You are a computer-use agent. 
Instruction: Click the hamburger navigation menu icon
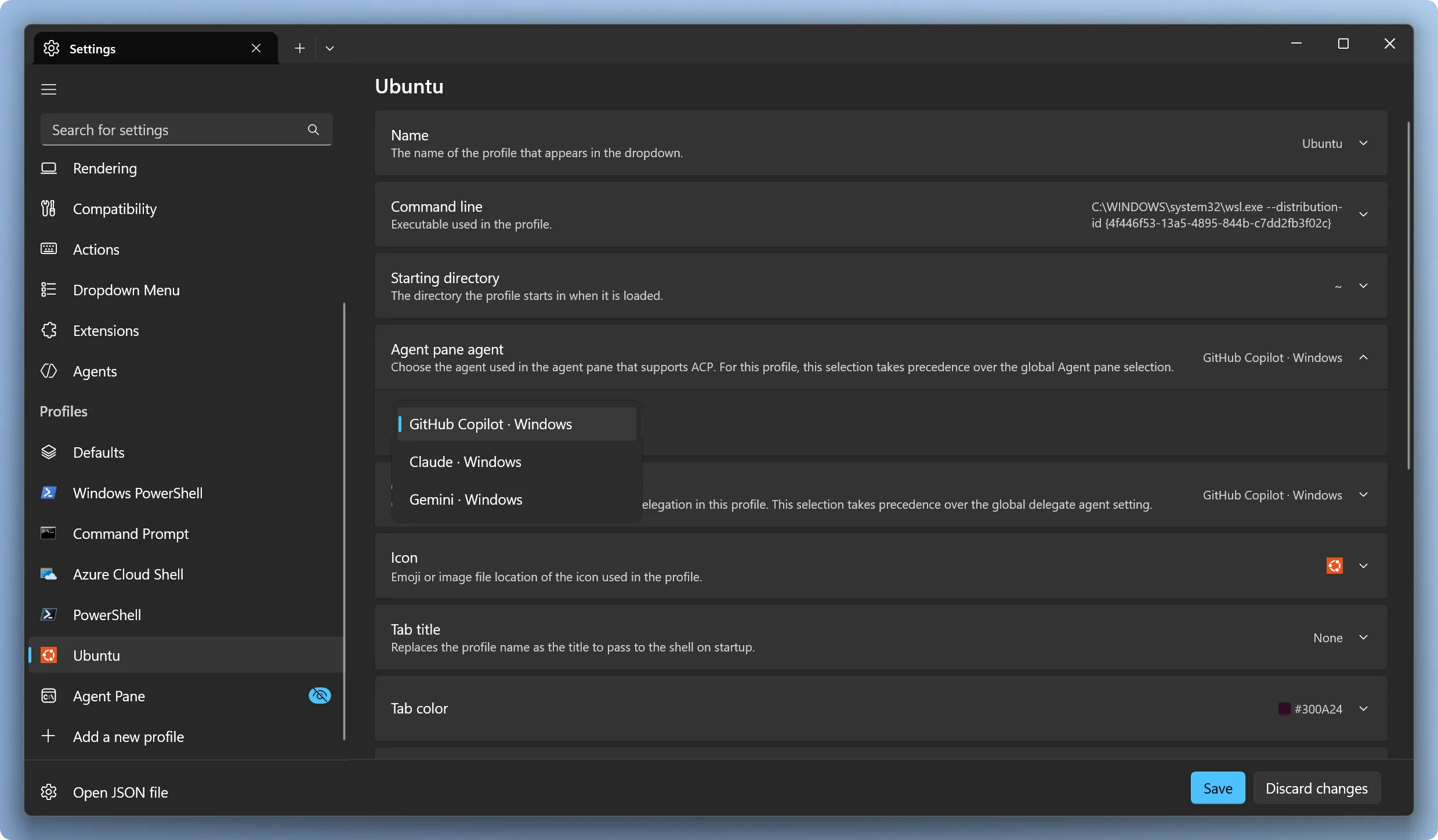pyautogui.click(x=49, y=89)
